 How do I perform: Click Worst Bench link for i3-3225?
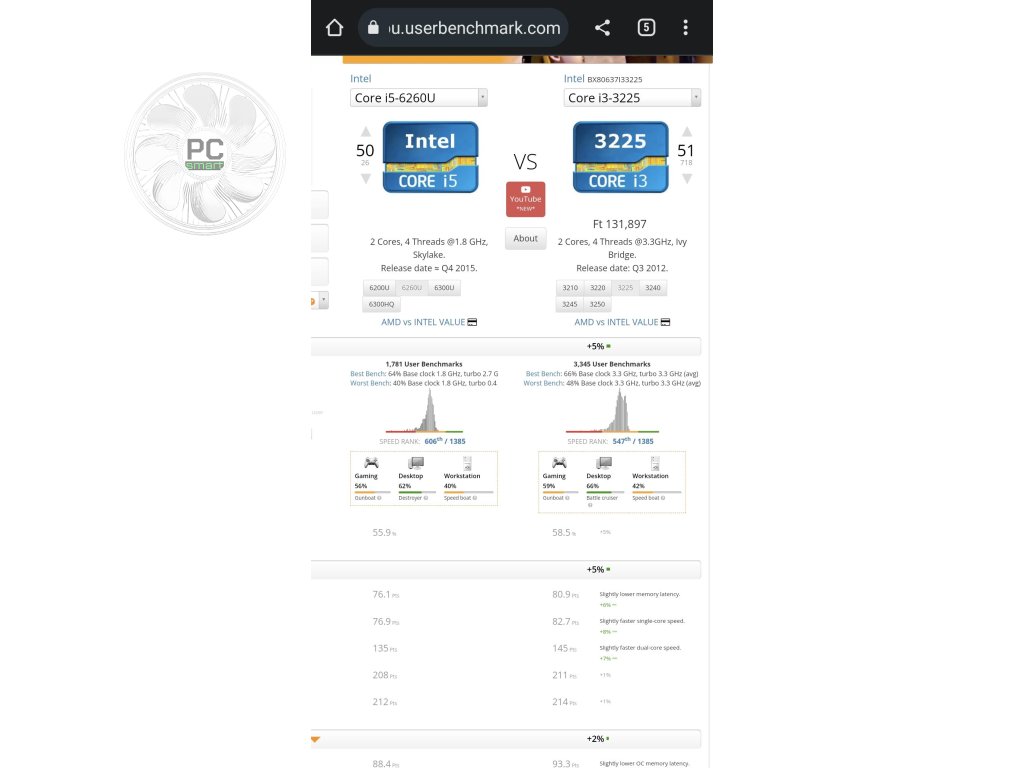[543, 383]
